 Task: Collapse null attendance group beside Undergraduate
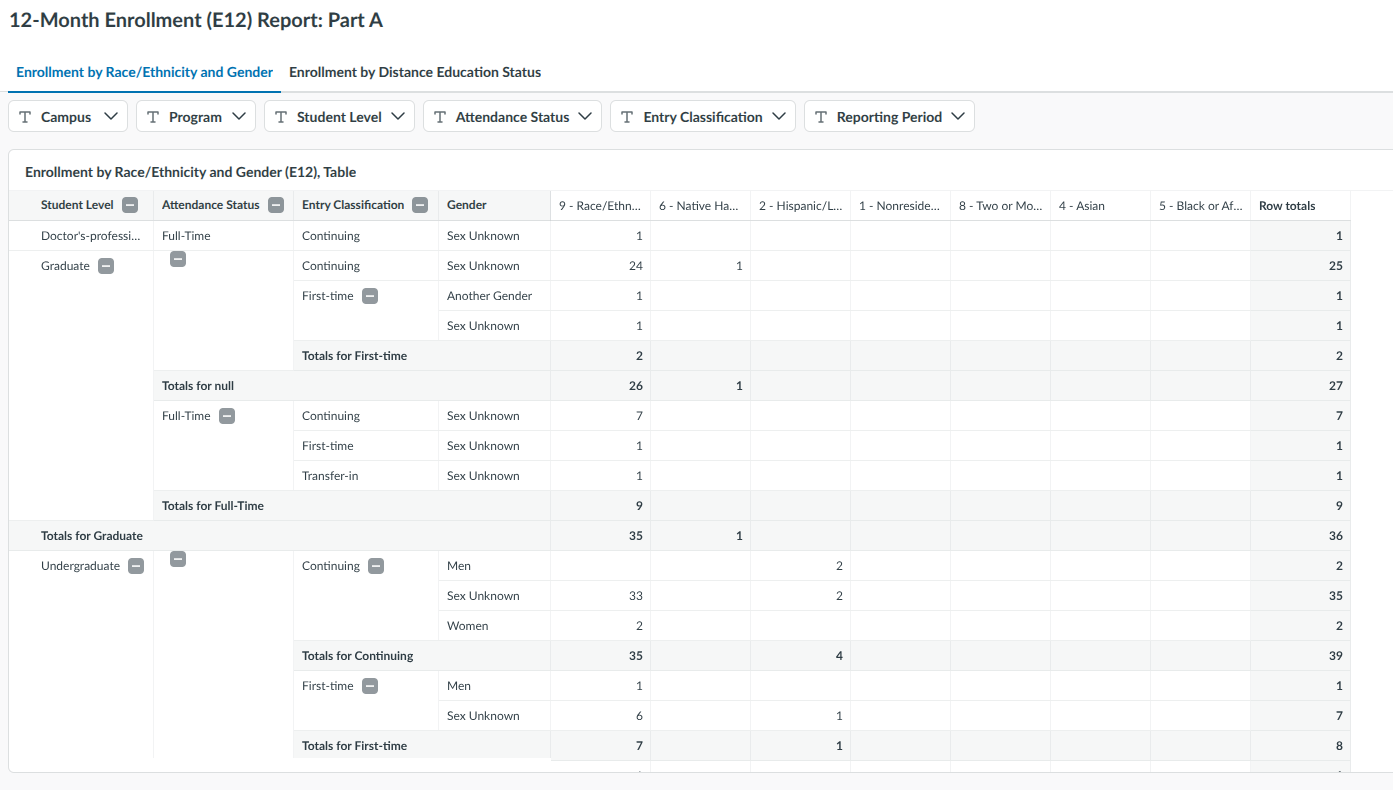(x=178, y=559)
